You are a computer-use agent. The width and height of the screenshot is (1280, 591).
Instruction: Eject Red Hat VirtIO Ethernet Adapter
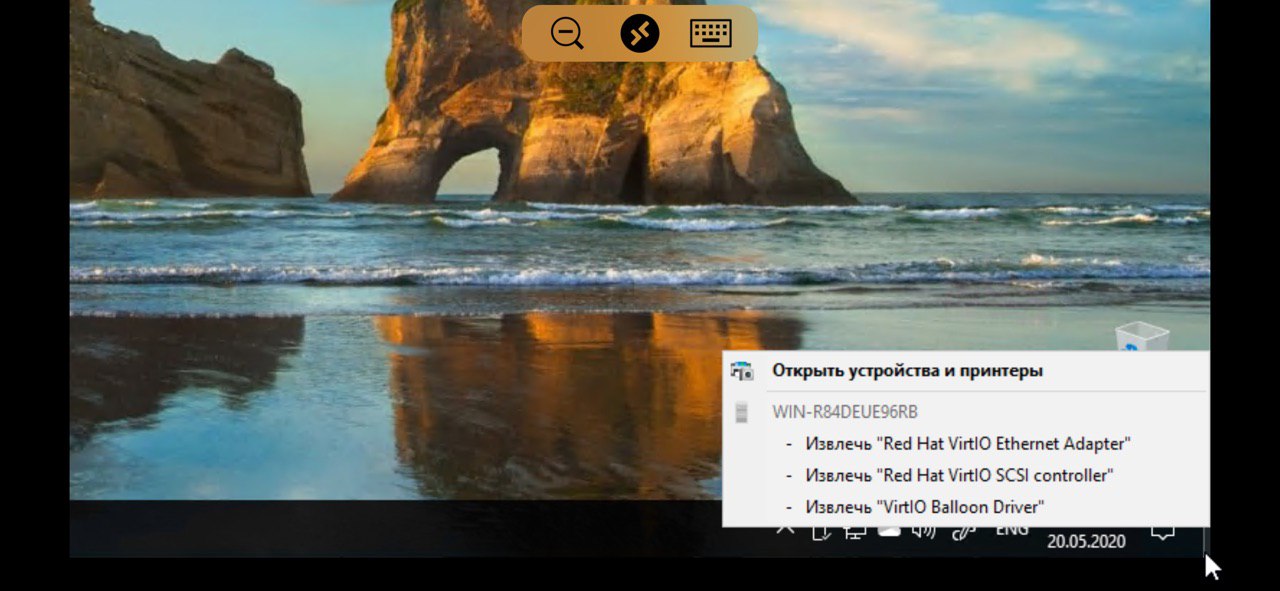tap(966, 443)
